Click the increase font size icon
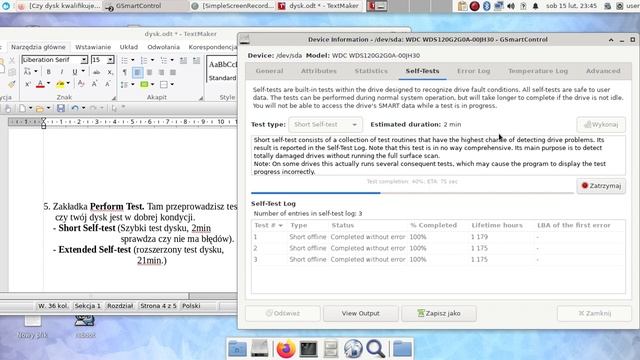The width and height of the screenshot is (640, 360). coord(94,84)
